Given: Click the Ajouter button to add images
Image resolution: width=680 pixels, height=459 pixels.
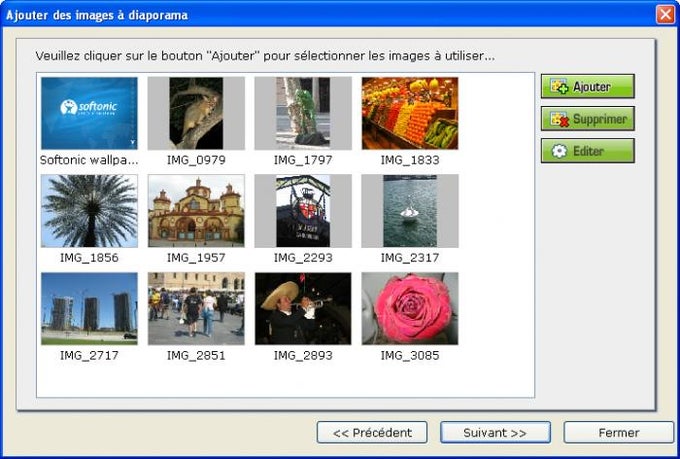Looking at the screenshot, I should tap(588, 86).
